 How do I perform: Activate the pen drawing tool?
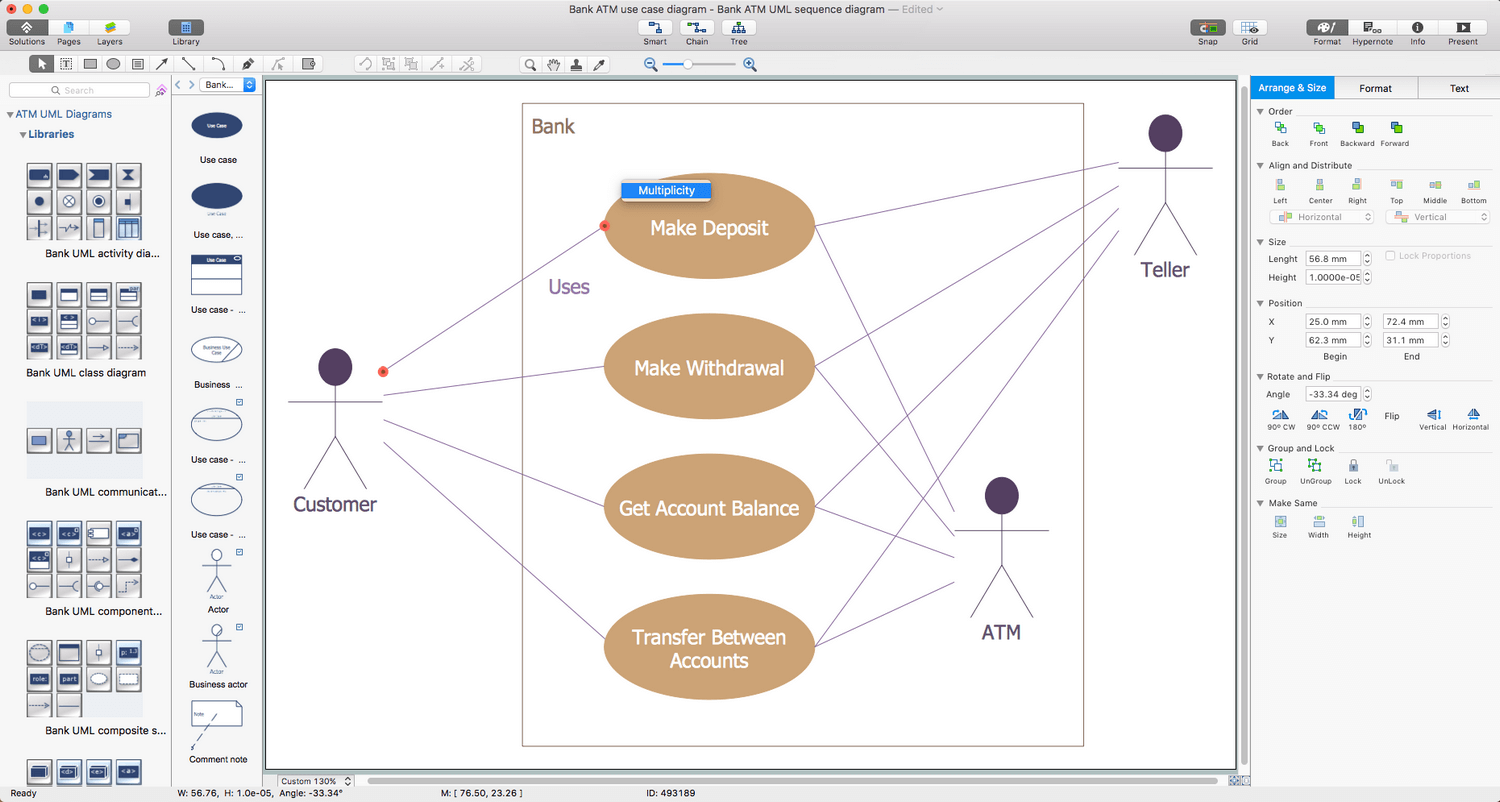[247, 64]
